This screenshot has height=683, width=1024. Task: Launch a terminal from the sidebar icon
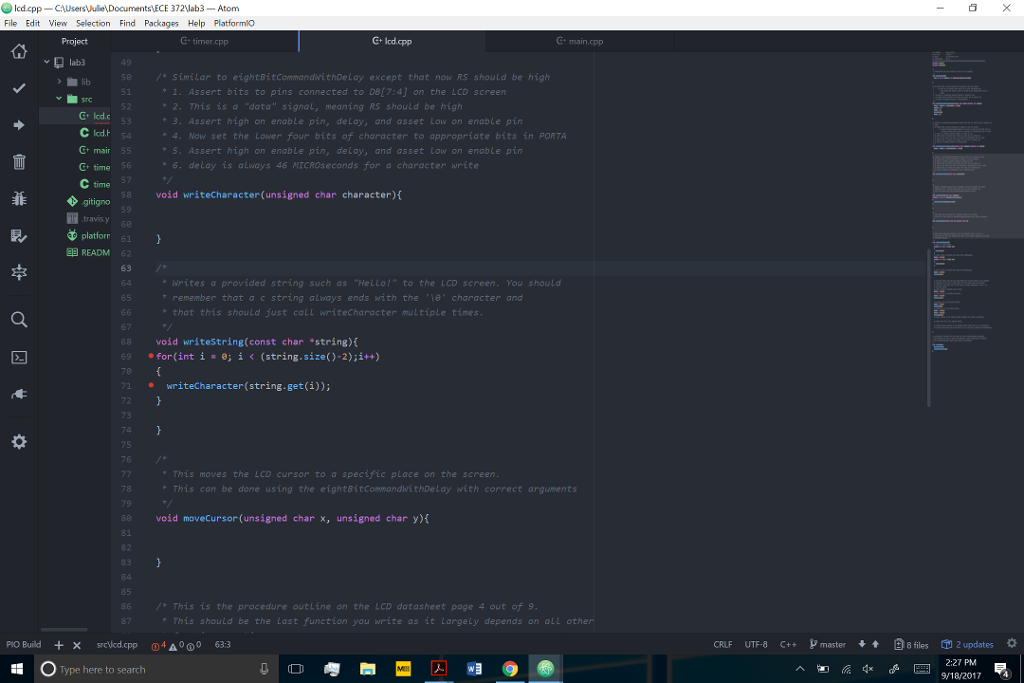coord(18,357)
